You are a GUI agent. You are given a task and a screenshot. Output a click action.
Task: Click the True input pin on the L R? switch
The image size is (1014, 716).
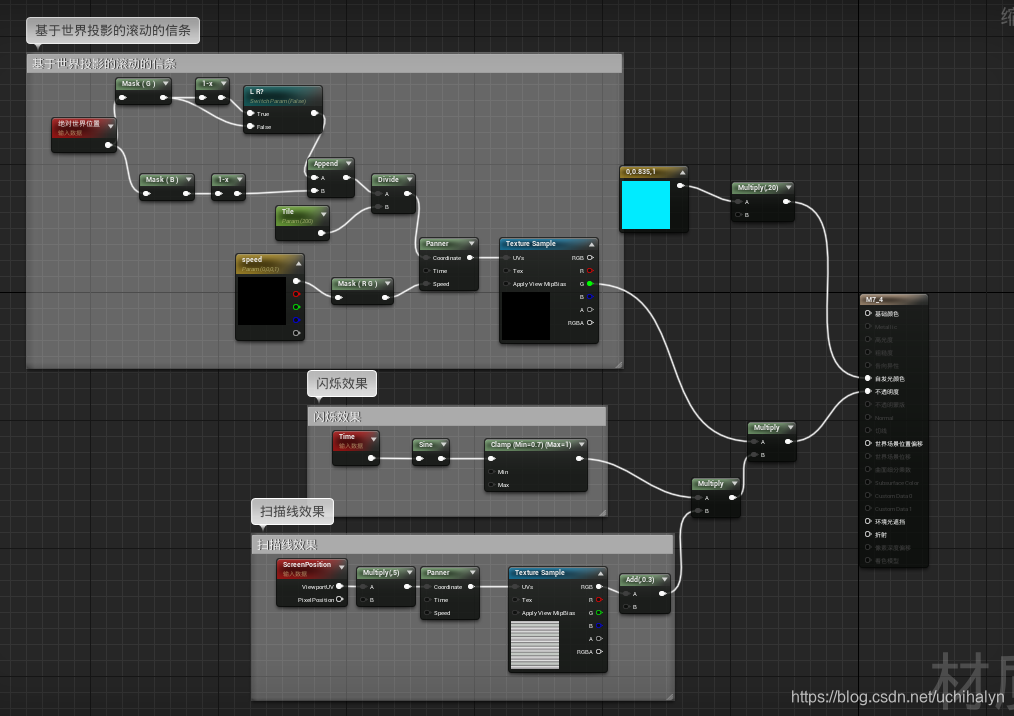250,113
